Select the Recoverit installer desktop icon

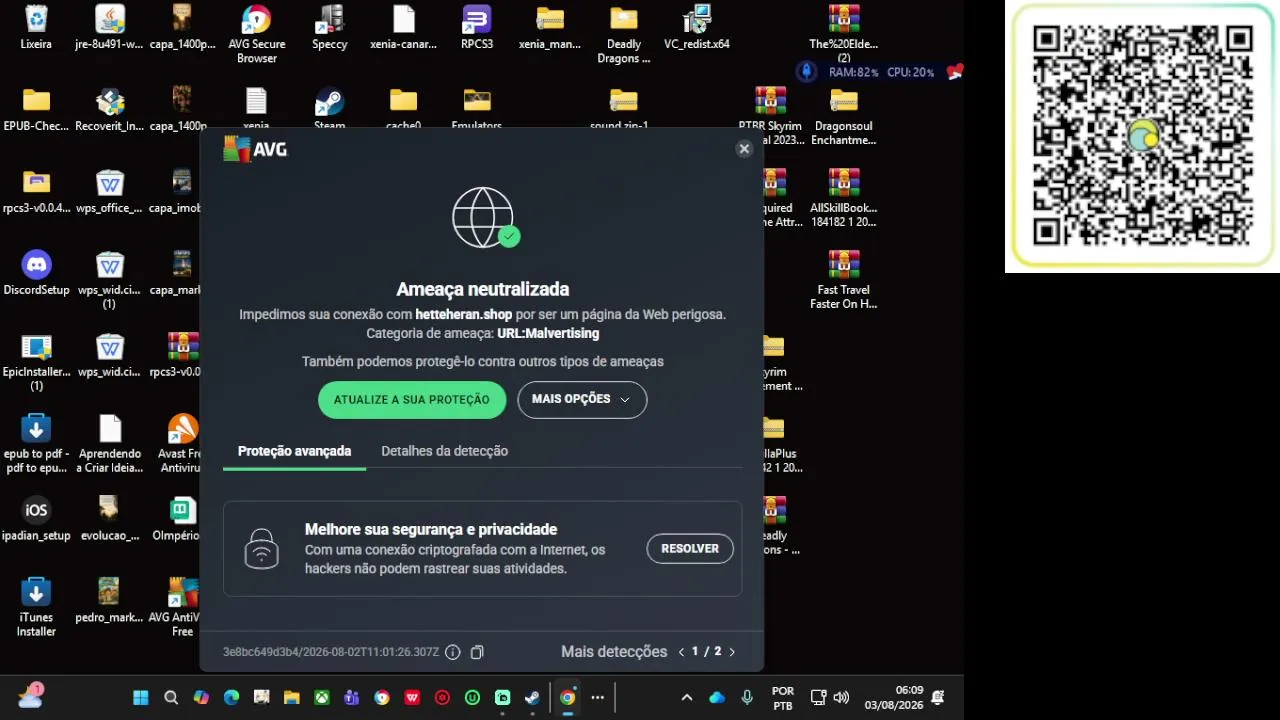point(109,109)
